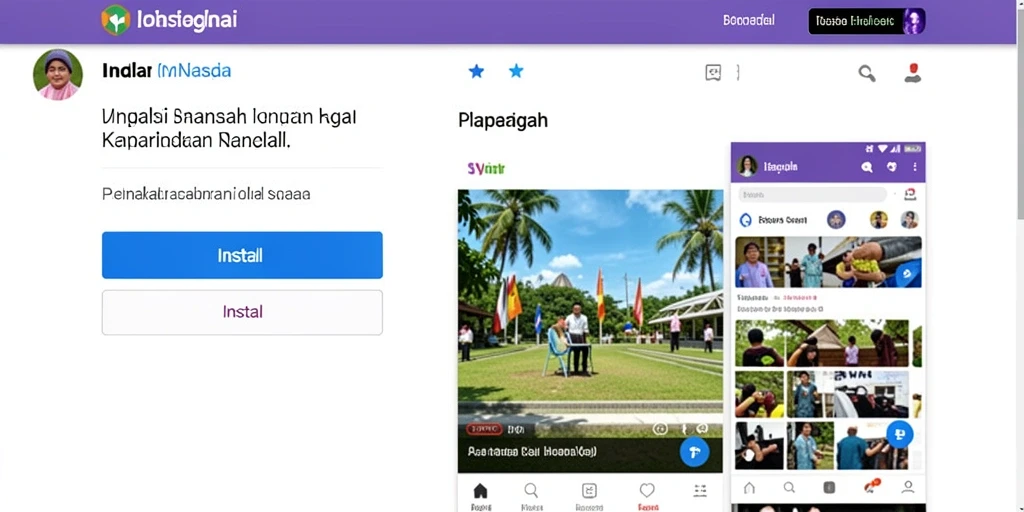Viewport: 1024px width, 512px height.
Task: Click the red user account icon
Action: point(913,72)
